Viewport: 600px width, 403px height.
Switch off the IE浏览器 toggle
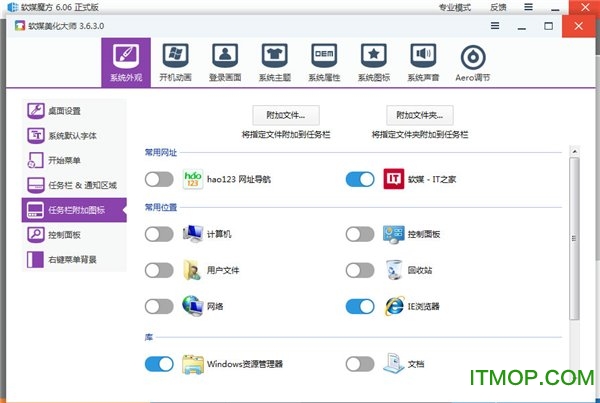[x=360, y=306]
